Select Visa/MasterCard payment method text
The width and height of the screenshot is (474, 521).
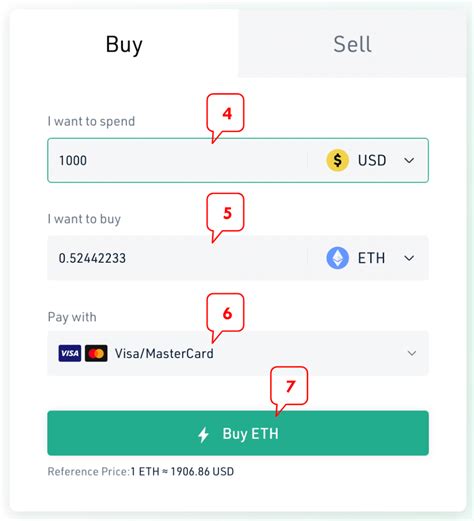coord(164,353)
